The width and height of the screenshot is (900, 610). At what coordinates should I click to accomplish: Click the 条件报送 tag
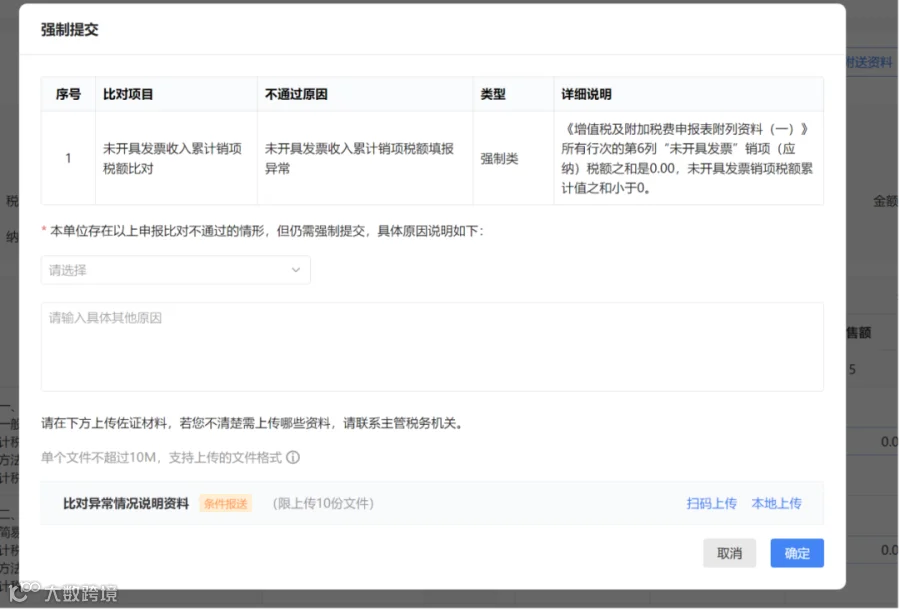click(x=226, y=504)
